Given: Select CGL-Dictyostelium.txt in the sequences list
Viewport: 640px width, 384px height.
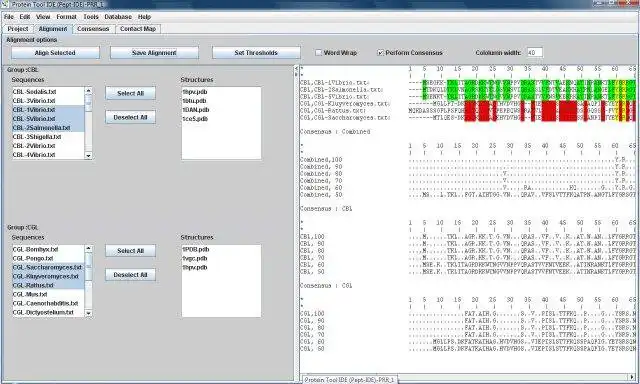Looking at the screenshot, I should pos(48,312).
